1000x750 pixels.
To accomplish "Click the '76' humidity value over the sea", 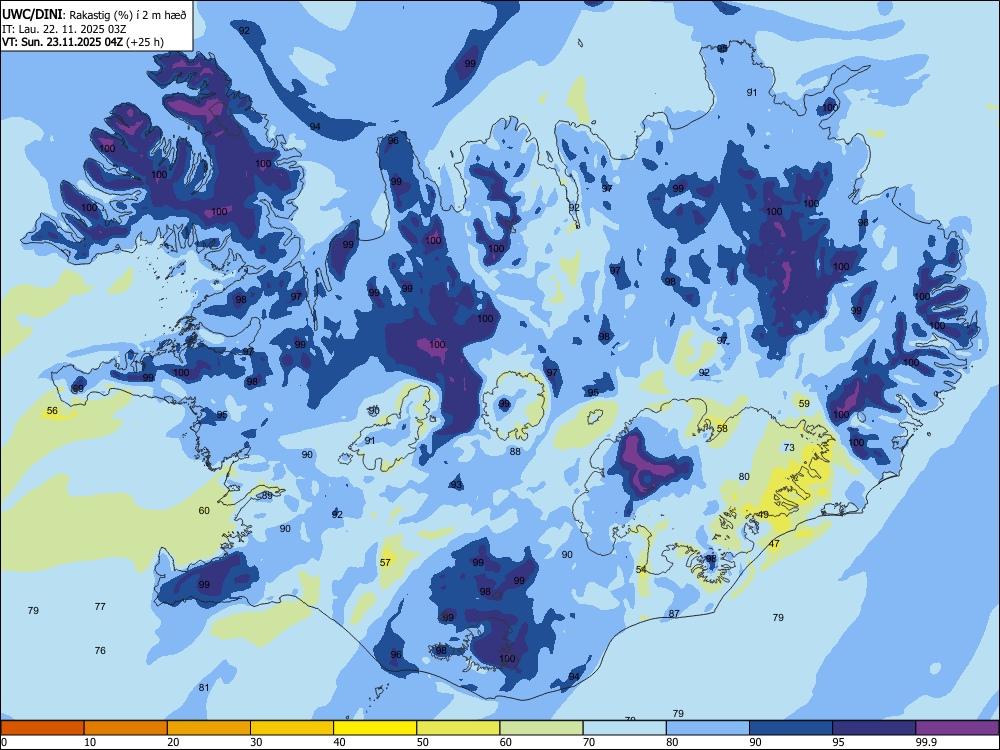I will 100,651.
